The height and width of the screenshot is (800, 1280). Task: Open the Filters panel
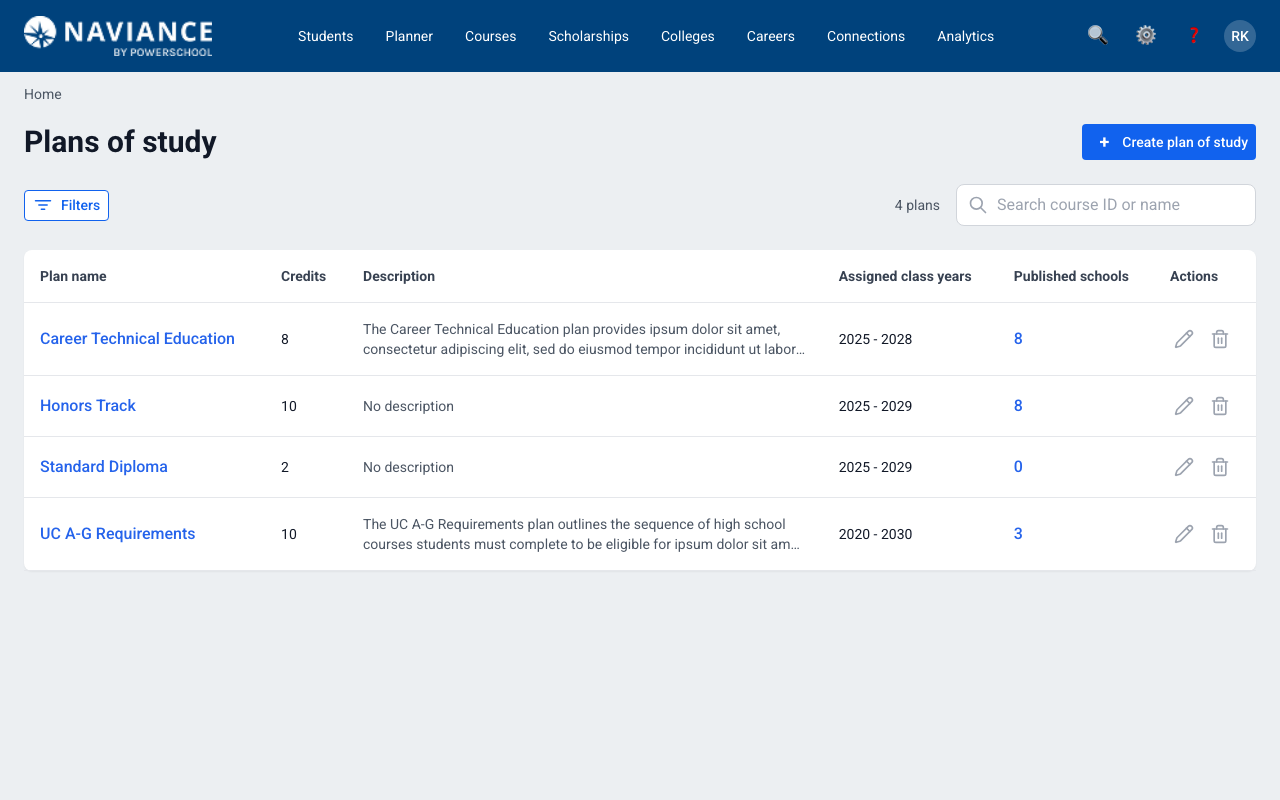coord(66,205)
